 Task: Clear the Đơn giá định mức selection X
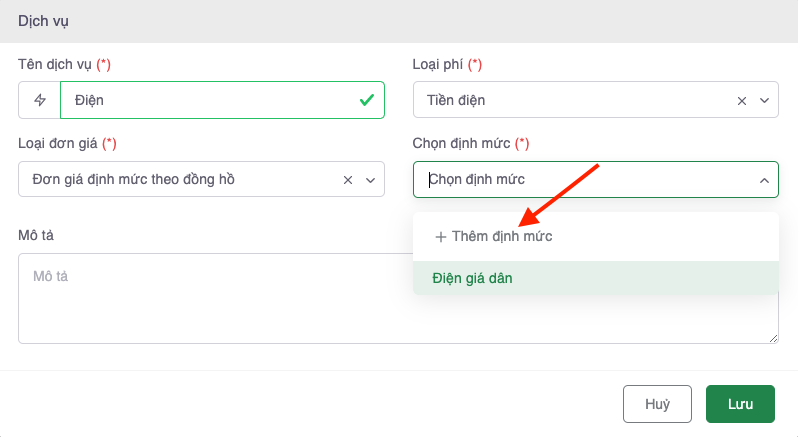(348, 180)
